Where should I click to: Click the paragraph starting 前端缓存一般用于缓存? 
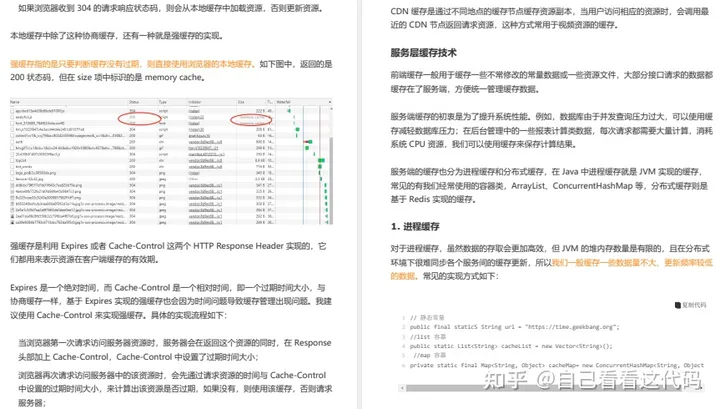(551, 82)
